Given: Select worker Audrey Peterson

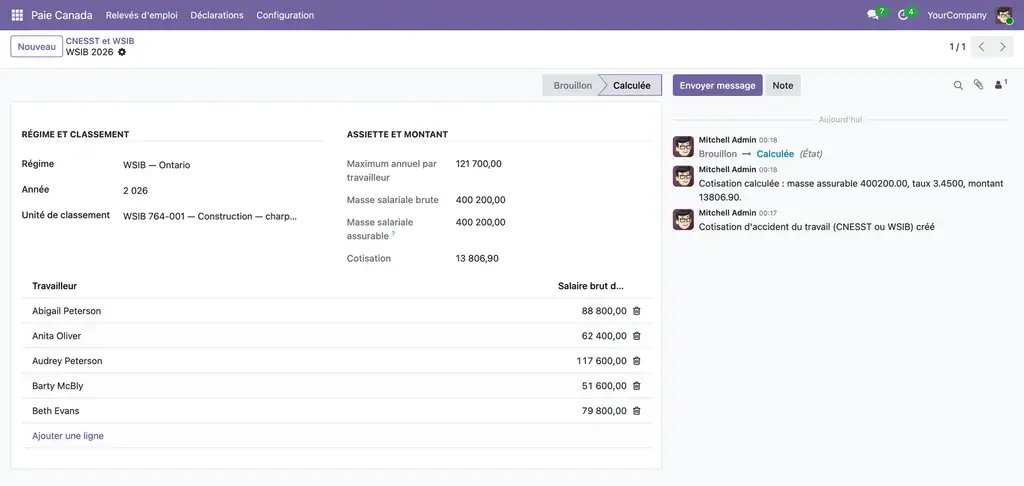Looking at the screenshot, I should [67, 361].
